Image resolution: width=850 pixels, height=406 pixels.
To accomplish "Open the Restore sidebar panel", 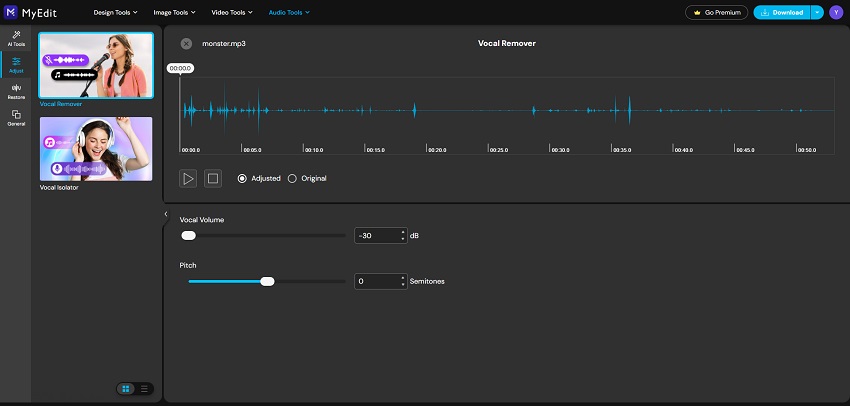I will 16,91.
